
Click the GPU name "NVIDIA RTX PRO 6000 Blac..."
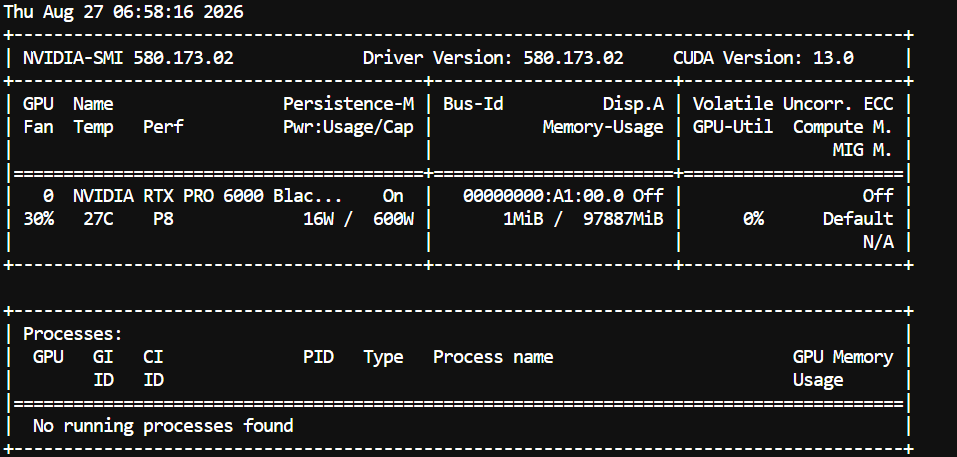[208, 196]
